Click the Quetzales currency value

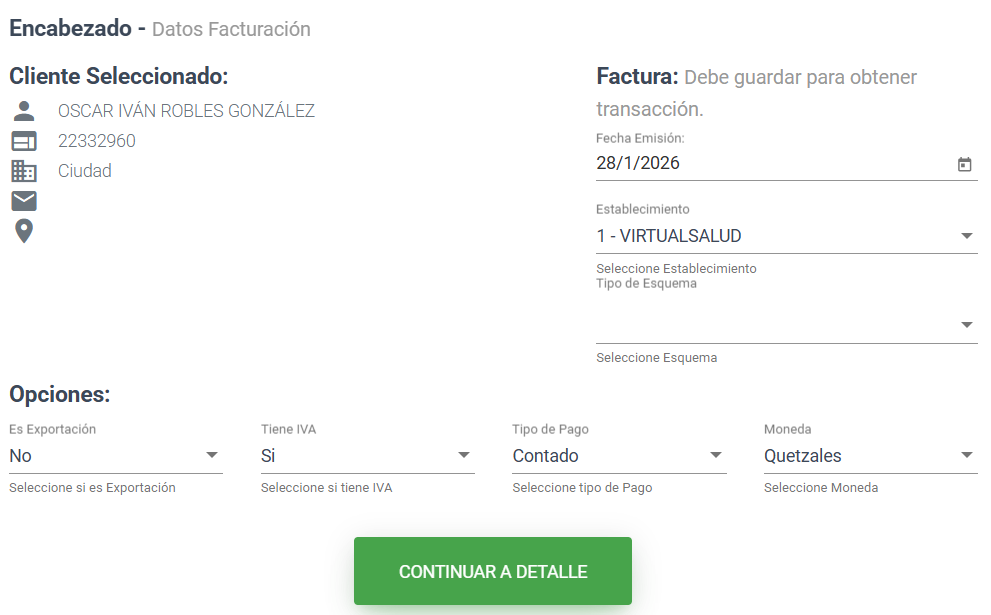click(x=802, y=456)
